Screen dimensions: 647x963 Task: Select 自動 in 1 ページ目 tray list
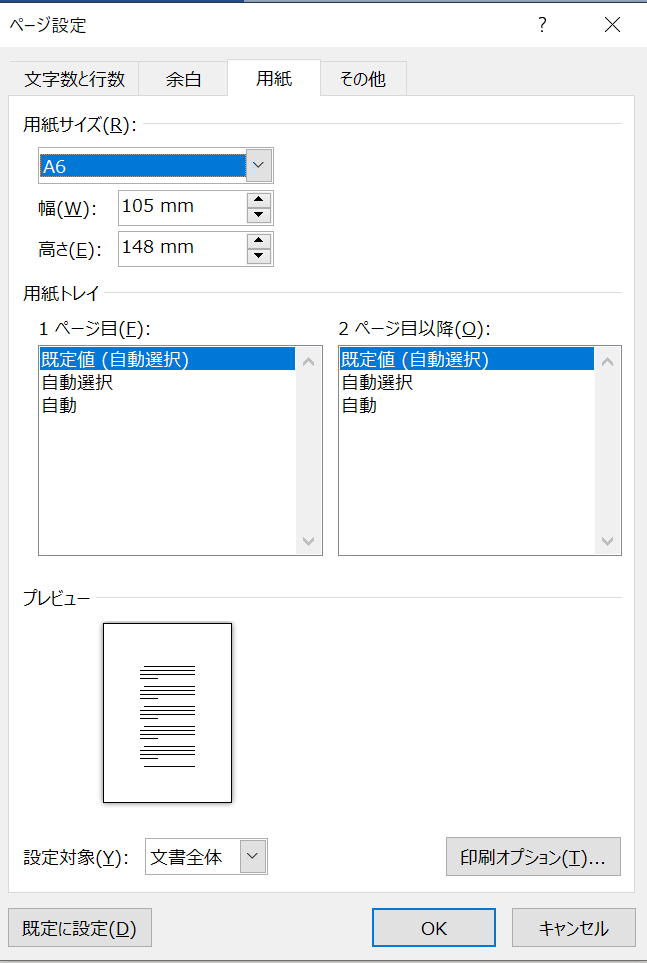[167, 405]
